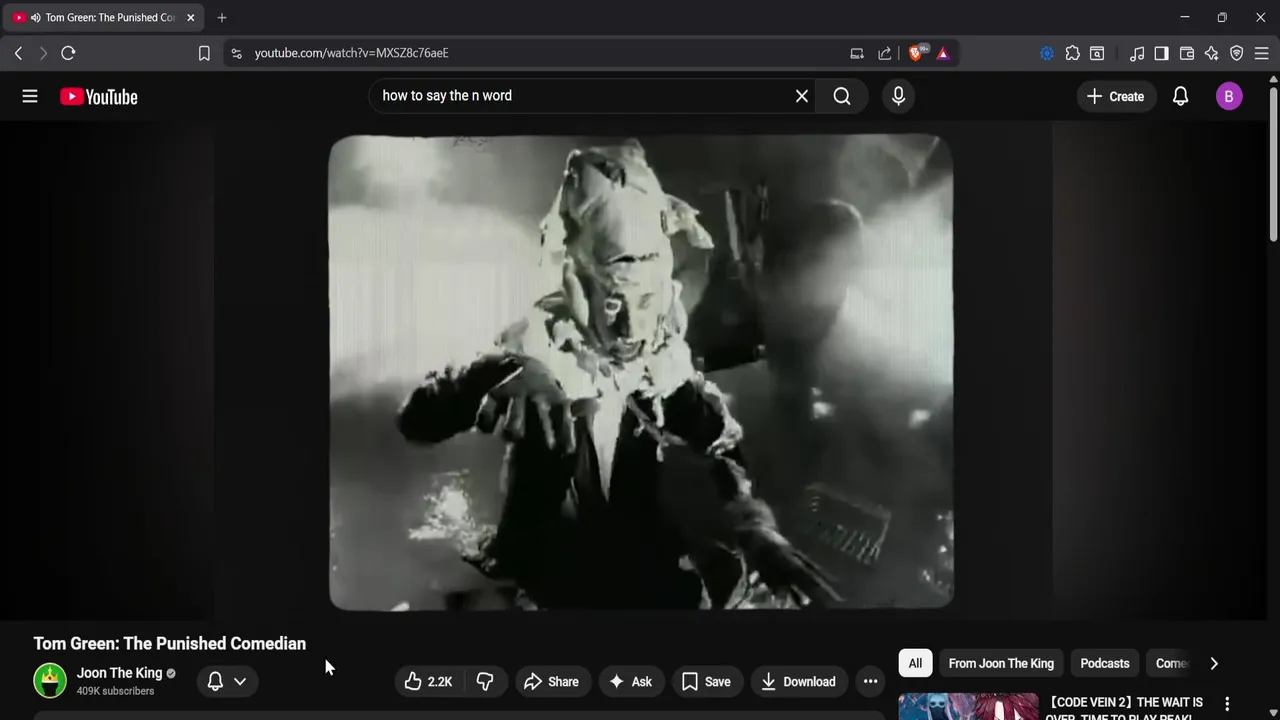Open the browser main menu

point(1262,53)
